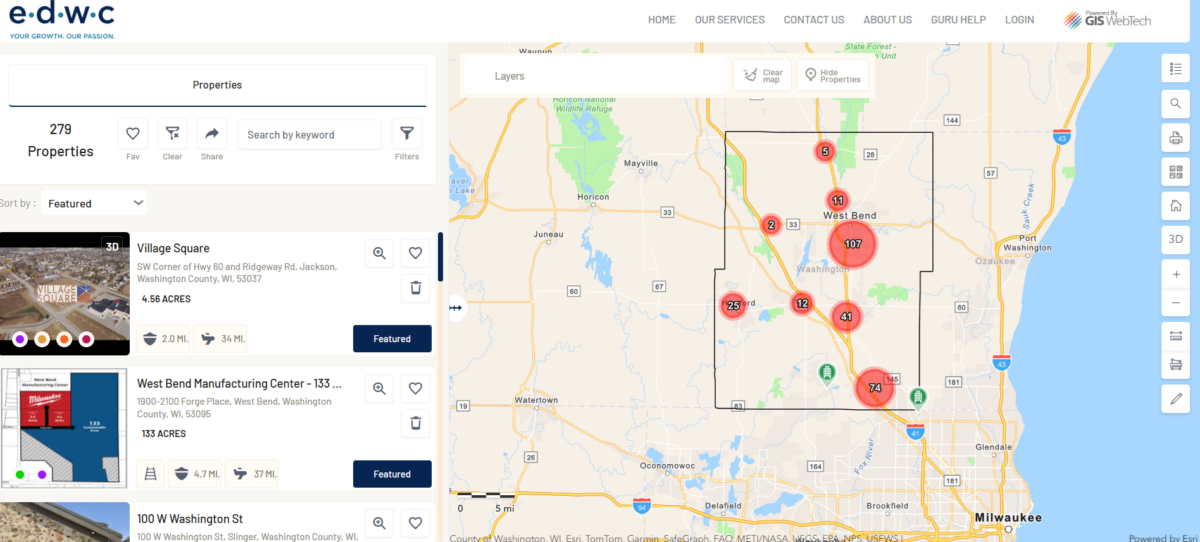The width and height of the screenshot is (1200, 542).
Task: Open the Sort by Featured dropdown
Action: pyautogui.click(x=95, y=203)
